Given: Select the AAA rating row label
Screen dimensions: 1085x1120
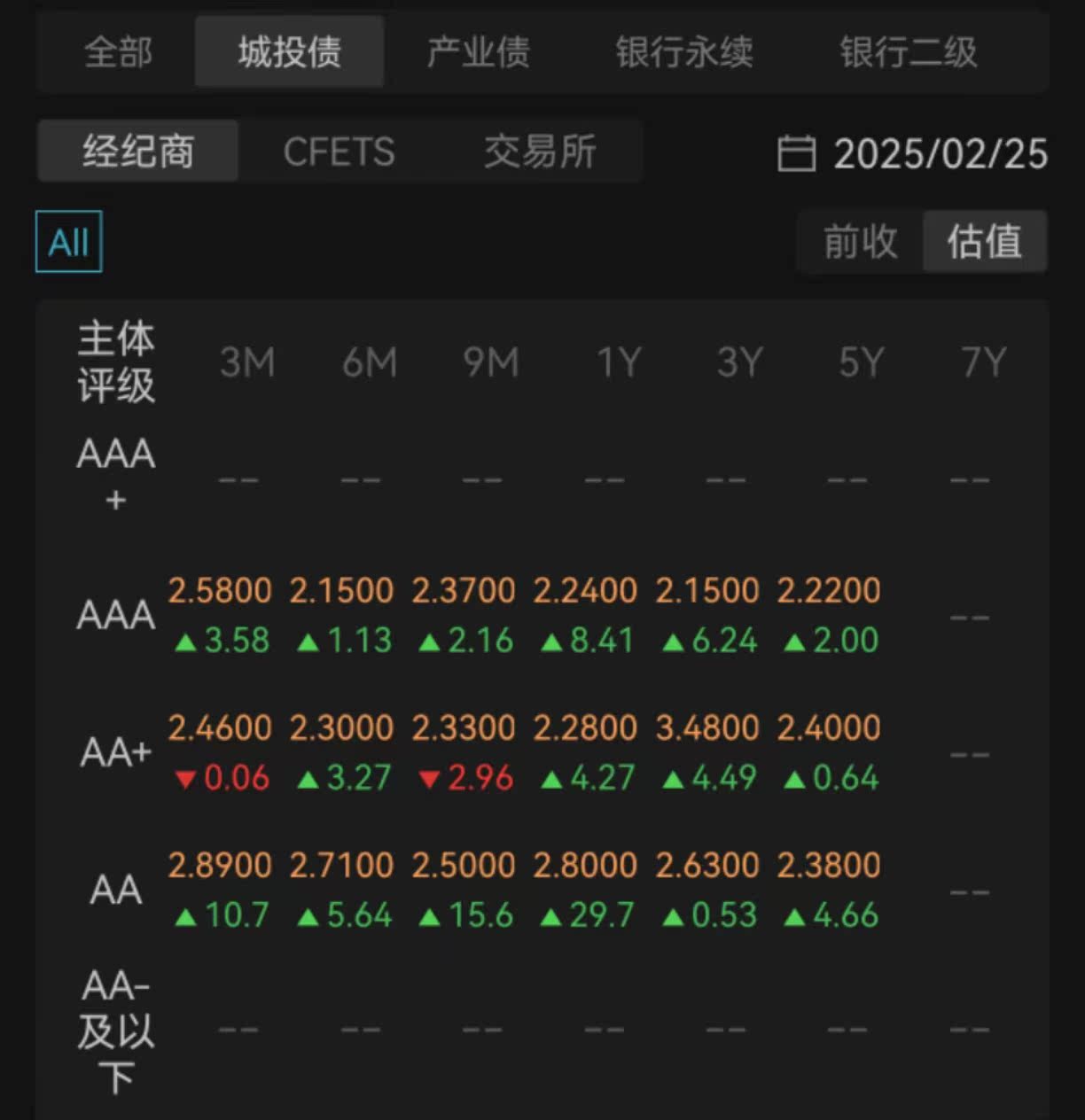Looking at the screenshot, I should click(x=116, y=615).
